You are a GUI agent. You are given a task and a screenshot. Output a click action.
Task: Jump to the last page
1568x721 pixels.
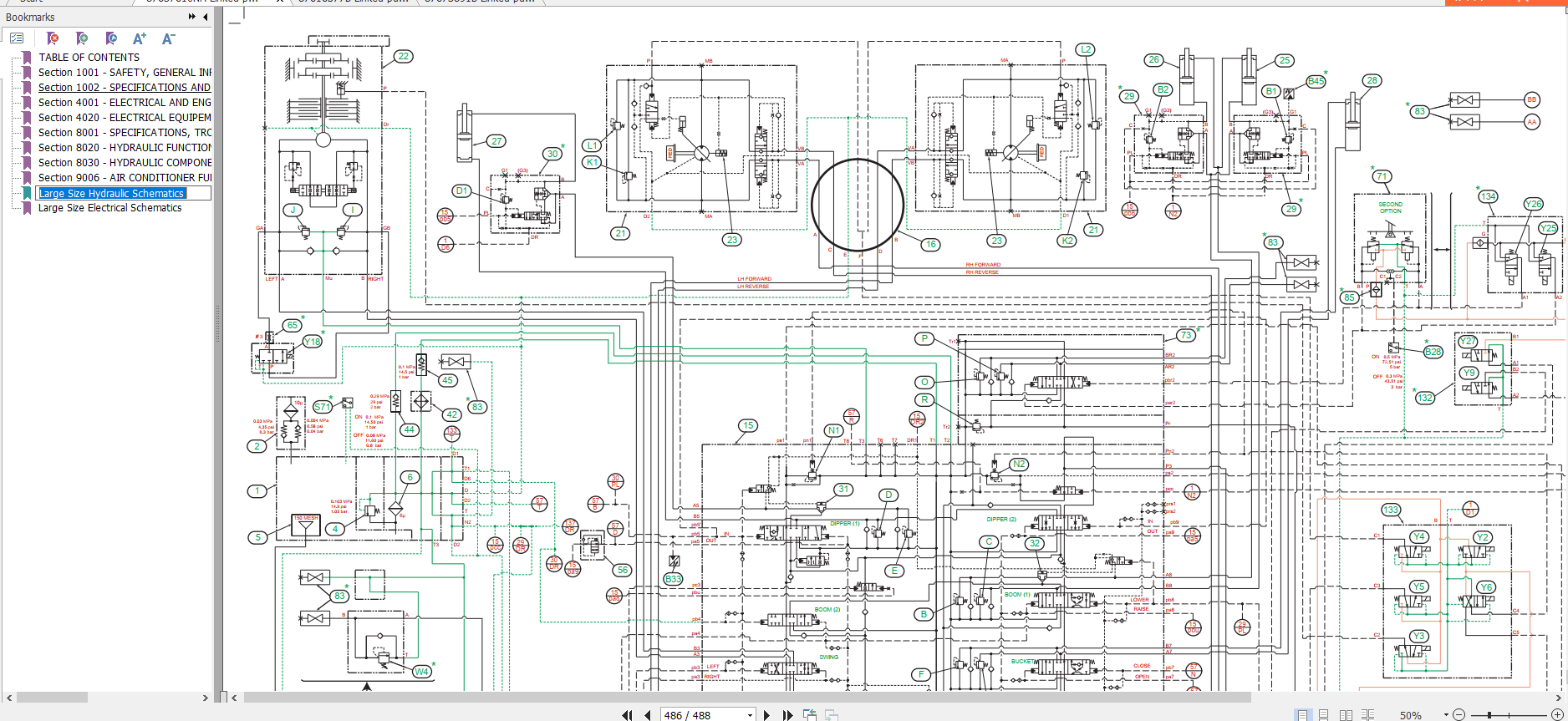coord(787,715)
